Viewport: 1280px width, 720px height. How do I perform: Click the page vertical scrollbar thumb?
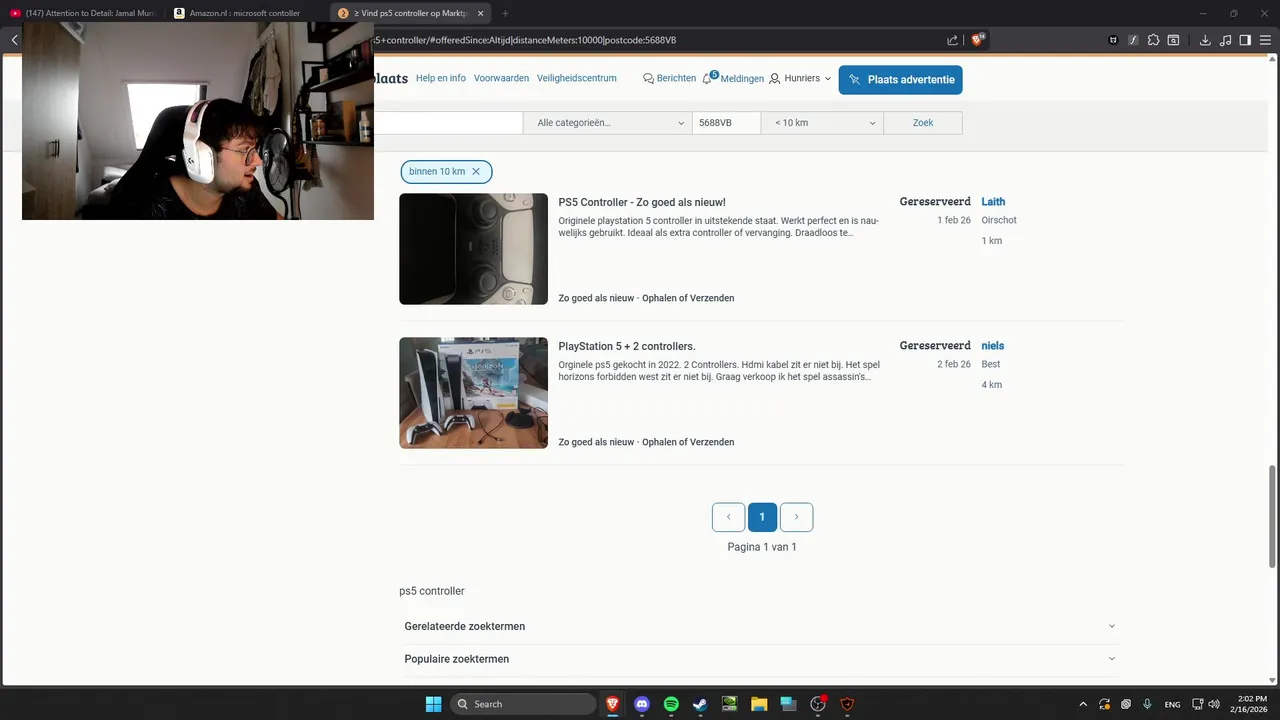pyautogui.click(x=1273, y=515)
